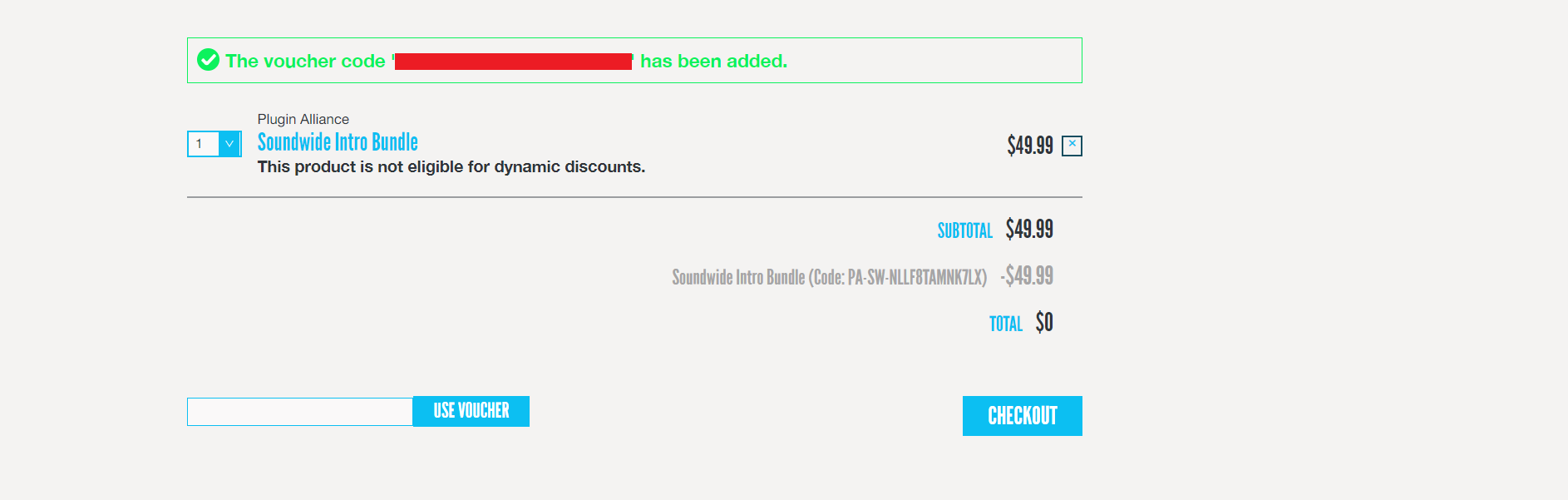Click the subtotal amount $49.99
Image resolution: width=1568 pixels, height=500 pixels.
1029,229
